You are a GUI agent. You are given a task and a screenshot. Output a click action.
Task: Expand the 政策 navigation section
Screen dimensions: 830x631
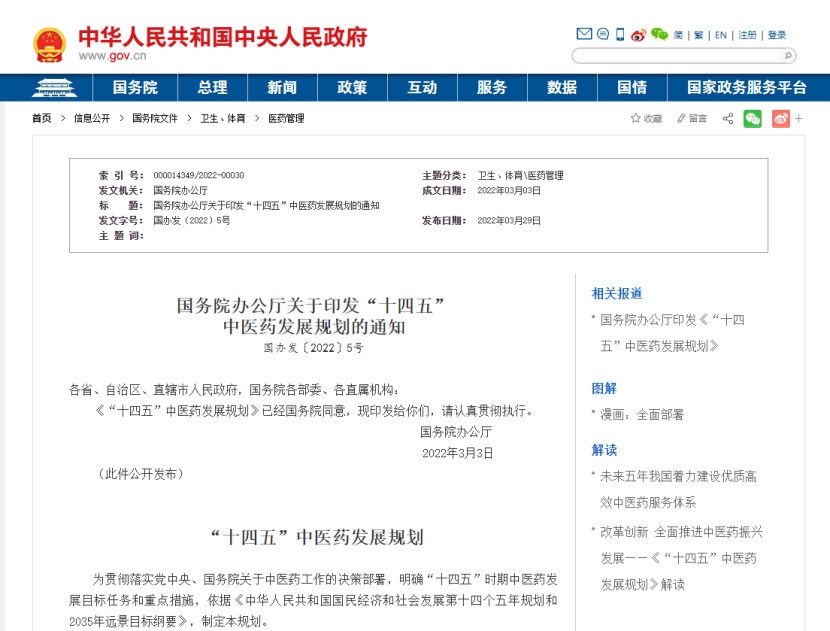(352, 88)
